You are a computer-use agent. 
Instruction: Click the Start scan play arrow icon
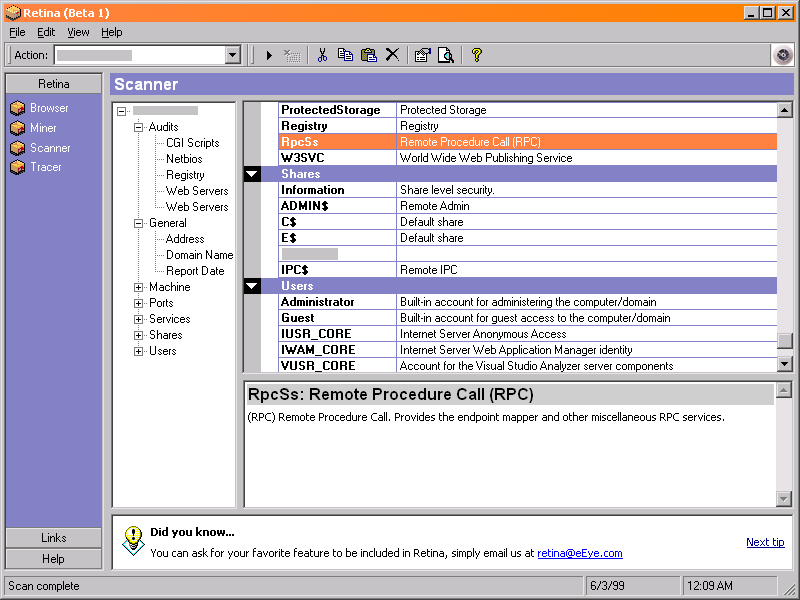point(269,55)
